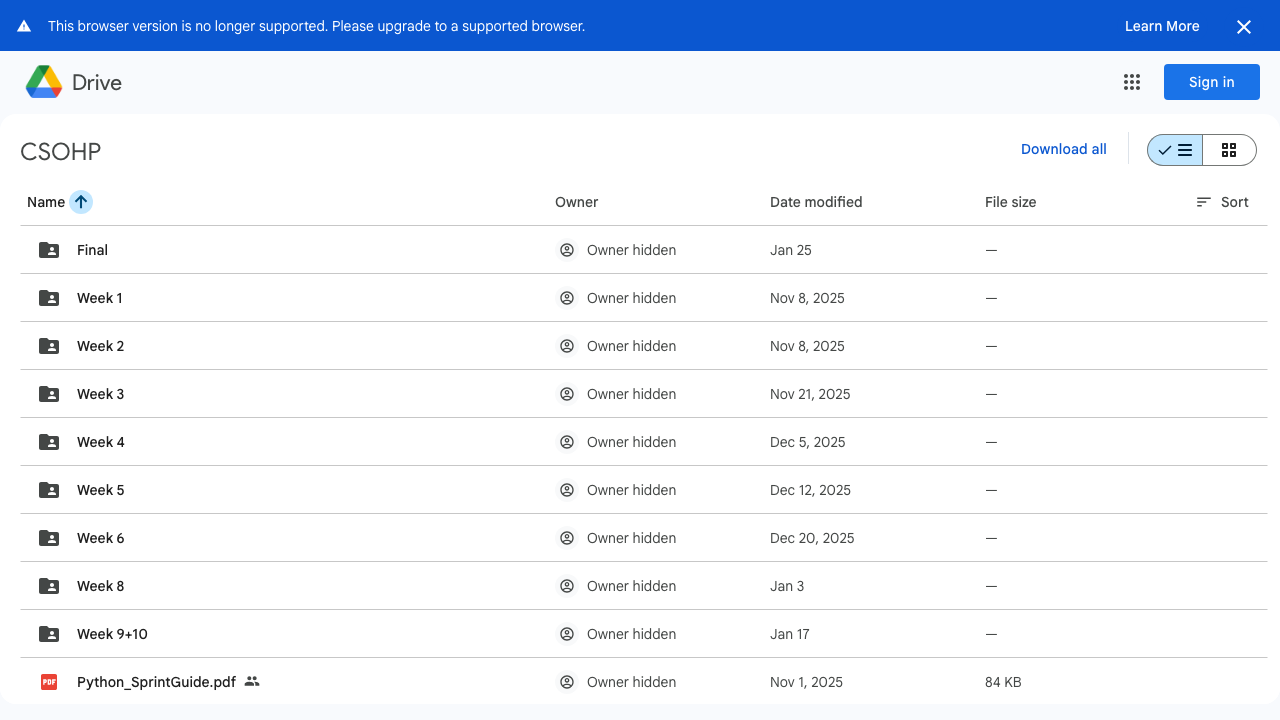1280x720 pixels.
Task: Click owner avatar icon in Week 2 row
Action: click(567, 346)
